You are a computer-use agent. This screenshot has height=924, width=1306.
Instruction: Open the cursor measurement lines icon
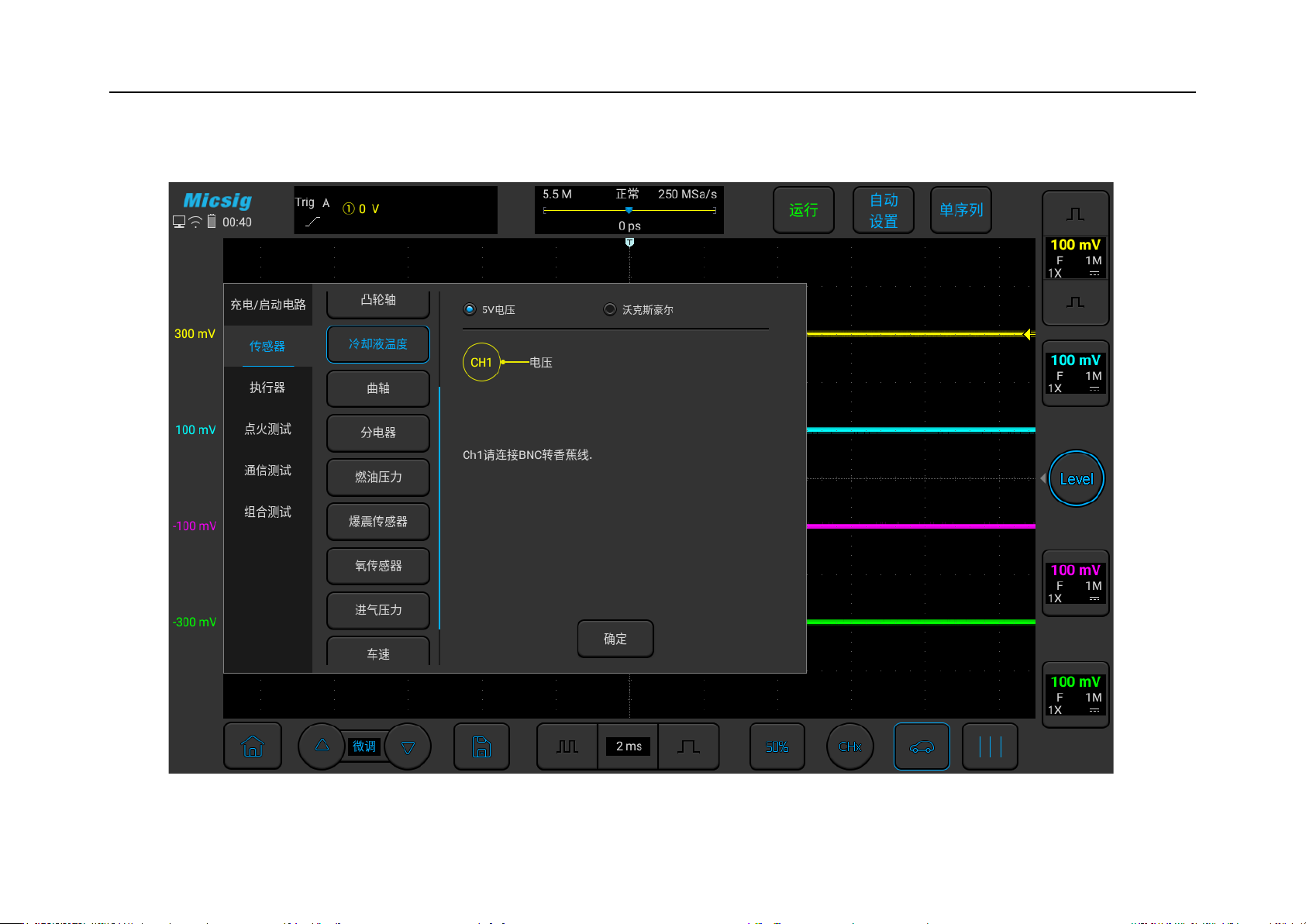click(990, 746)
